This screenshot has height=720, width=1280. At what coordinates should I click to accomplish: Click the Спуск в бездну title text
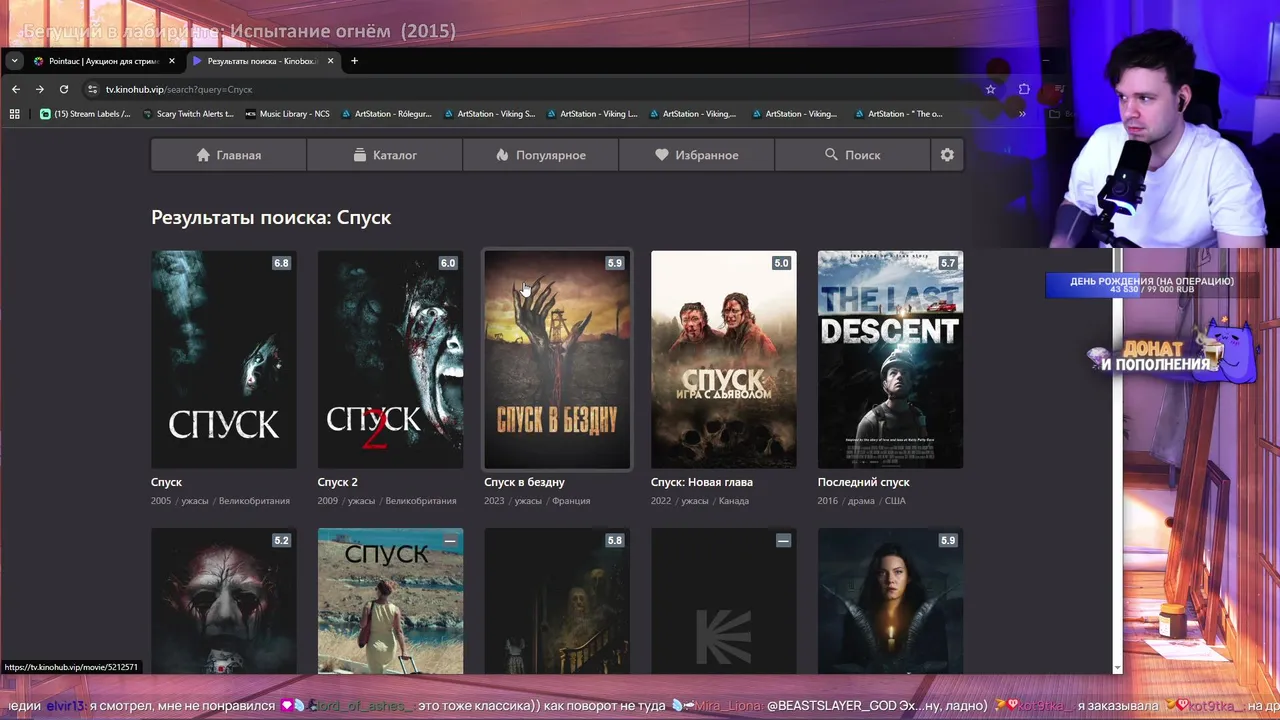pos(524,482)
